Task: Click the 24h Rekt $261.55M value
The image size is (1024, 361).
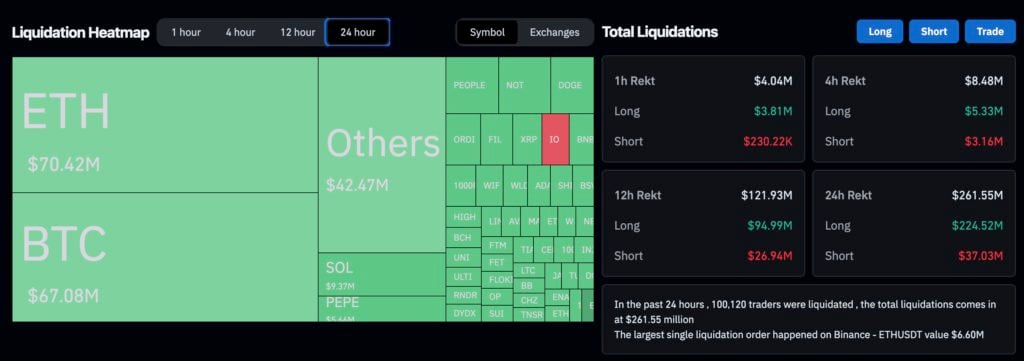Action: pos(978,195)
